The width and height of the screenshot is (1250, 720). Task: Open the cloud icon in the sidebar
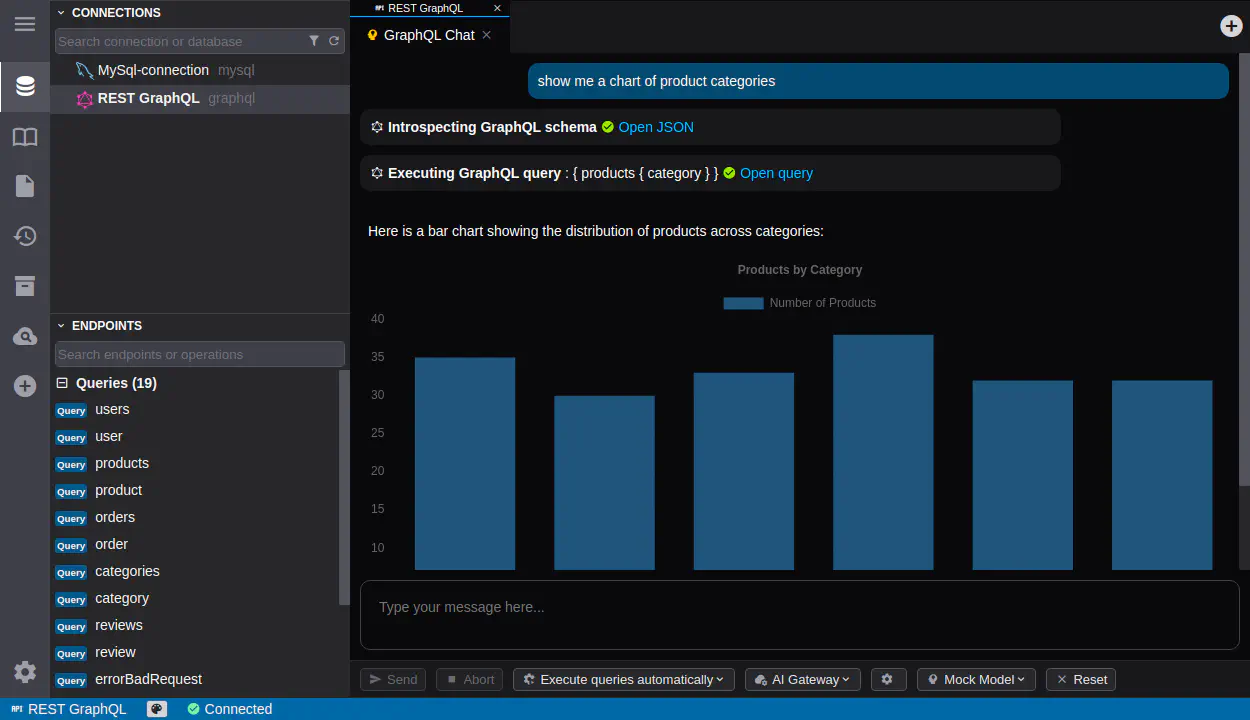pyautogui.click(x=25, y=337)
